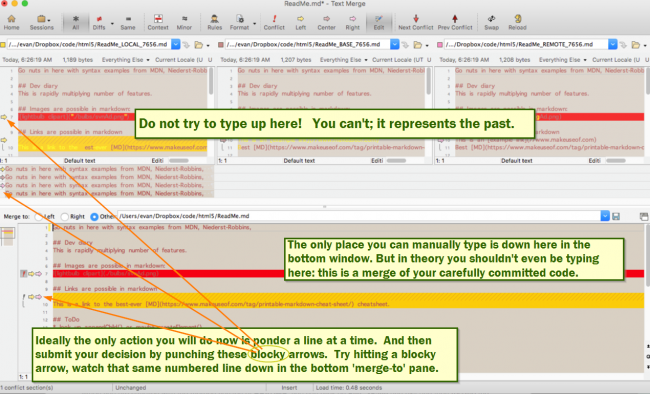Open the Sessions menu button

(x=41, y=22)
